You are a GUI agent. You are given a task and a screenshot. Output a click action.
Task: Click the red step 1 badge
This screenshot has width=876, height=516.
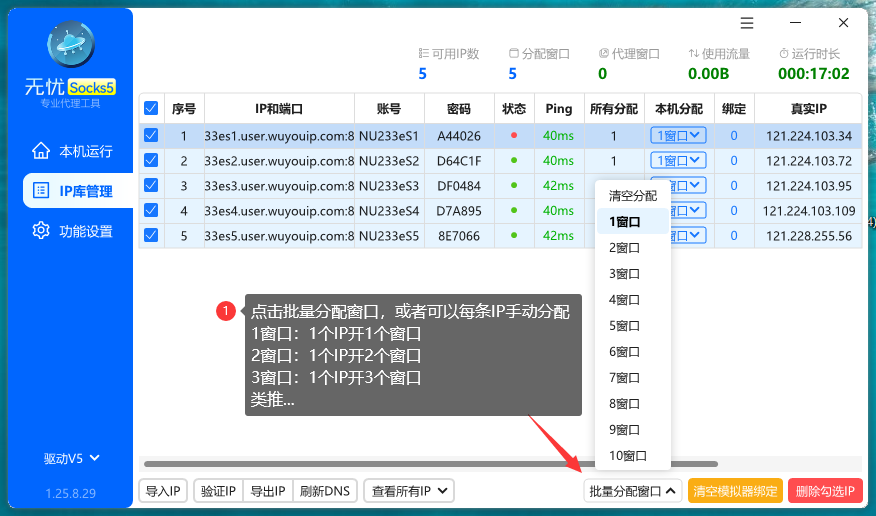click(x=226, y=311)
